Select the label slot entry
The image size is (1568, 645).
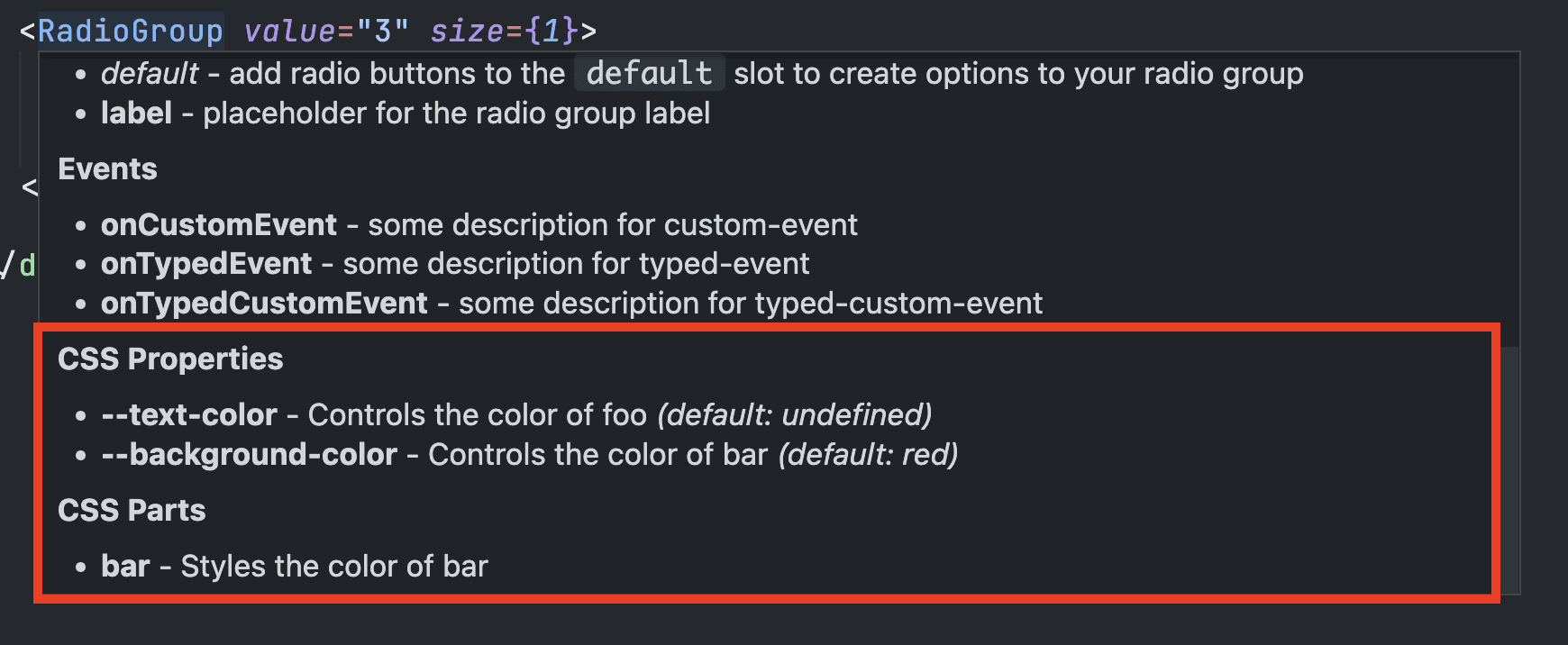[x=136, y=113]
